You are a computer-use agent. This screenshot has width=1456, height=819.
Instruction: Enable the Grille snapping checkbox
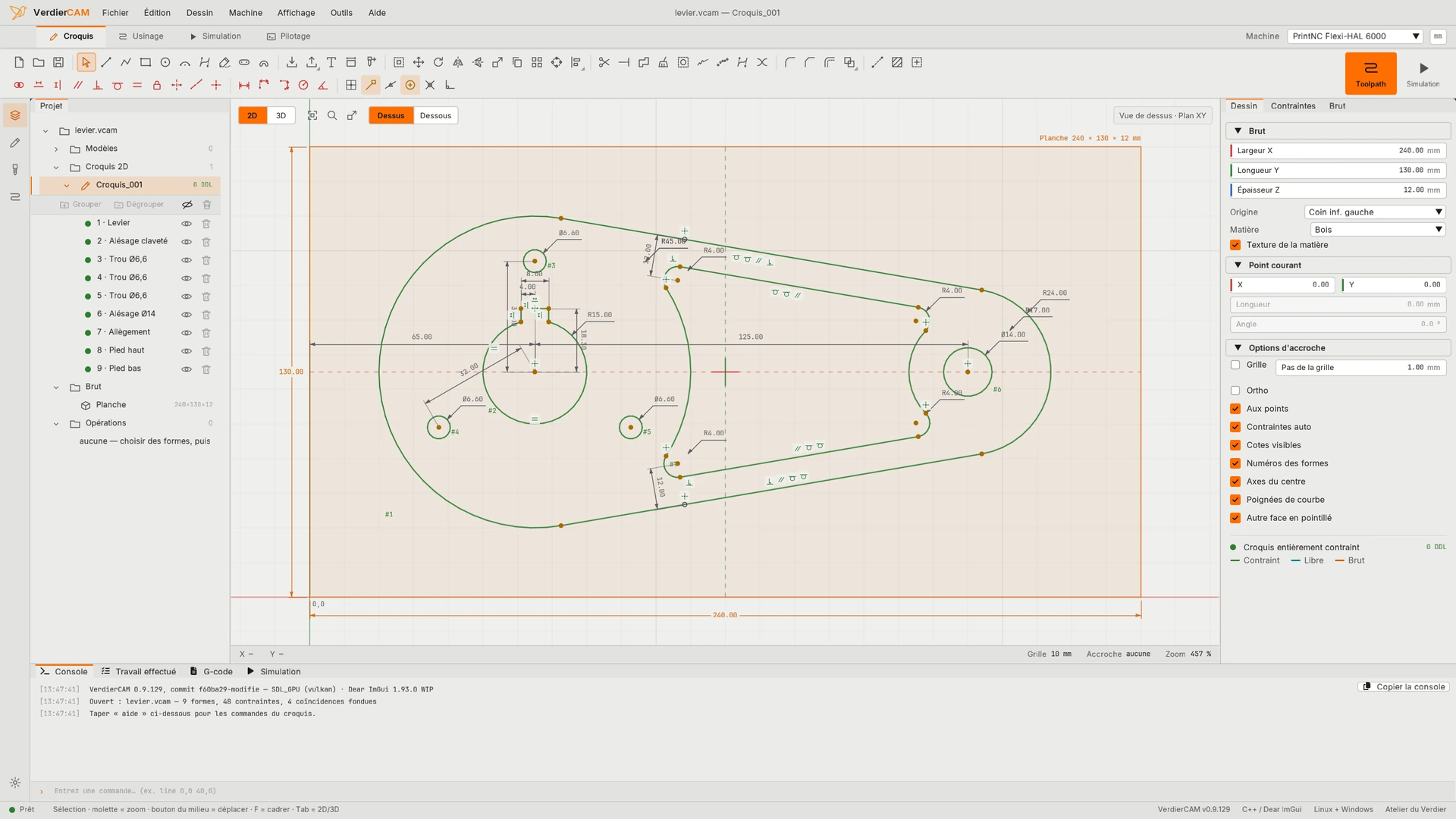click(x=1235, y=365)
